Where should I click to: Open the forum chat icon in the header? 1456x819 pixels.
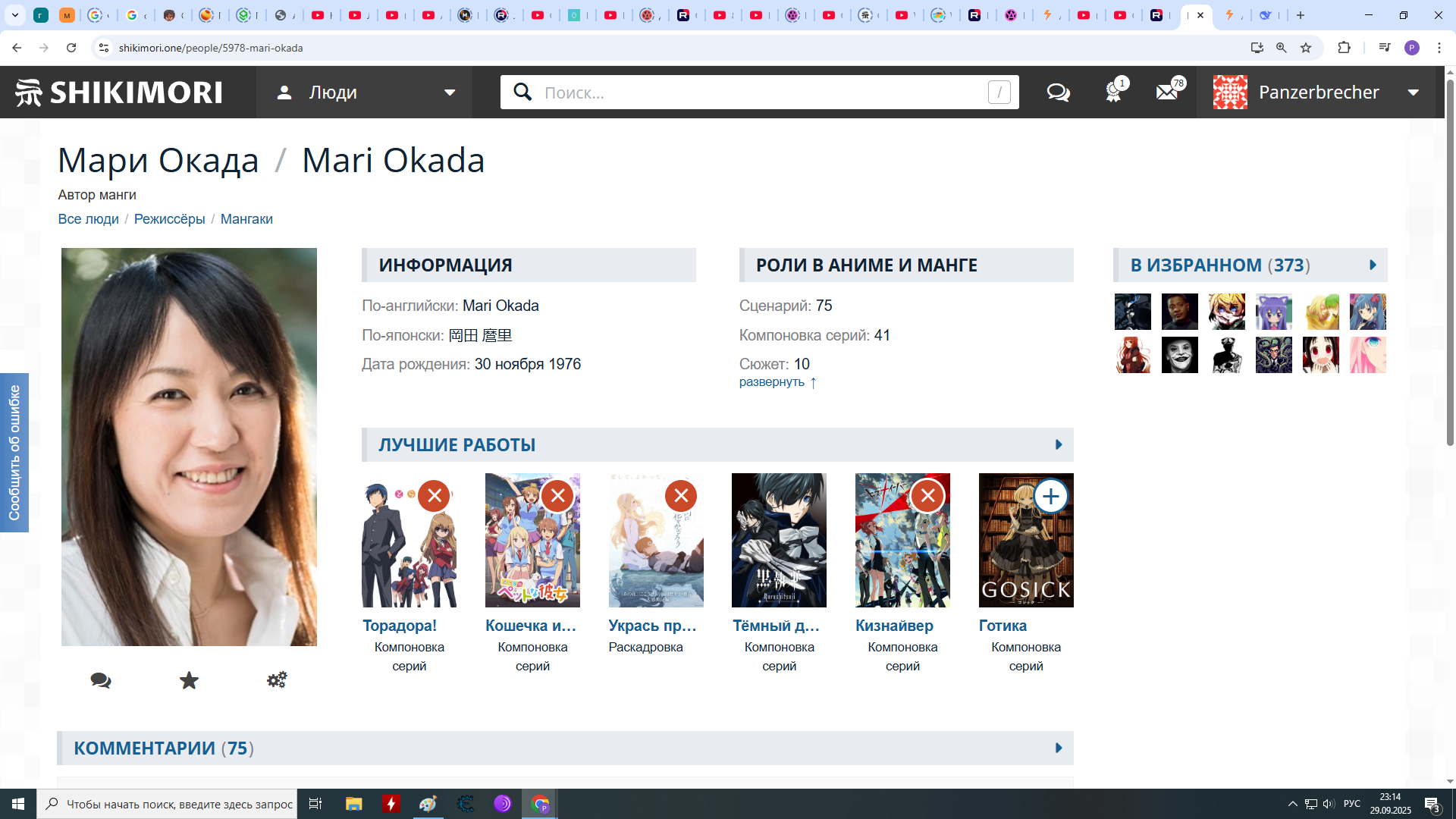click(1058, 93)
